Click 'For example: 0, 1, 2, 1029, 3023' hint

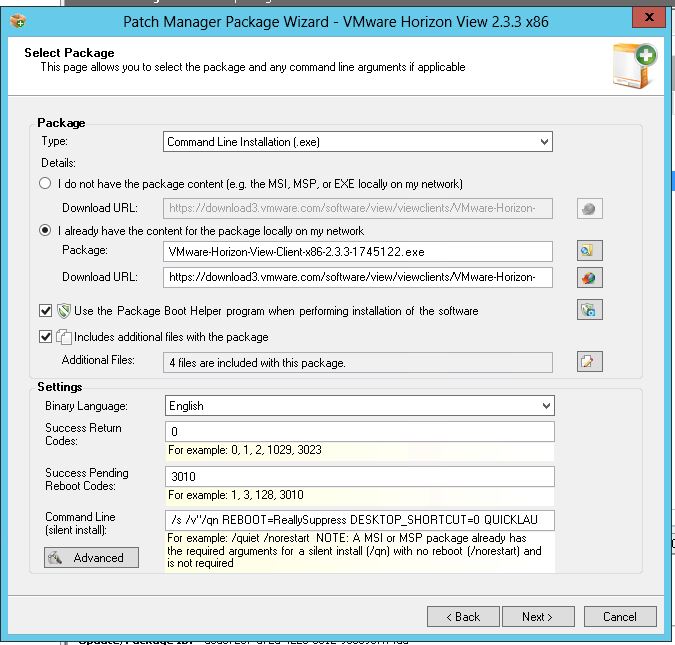(245, 450)
